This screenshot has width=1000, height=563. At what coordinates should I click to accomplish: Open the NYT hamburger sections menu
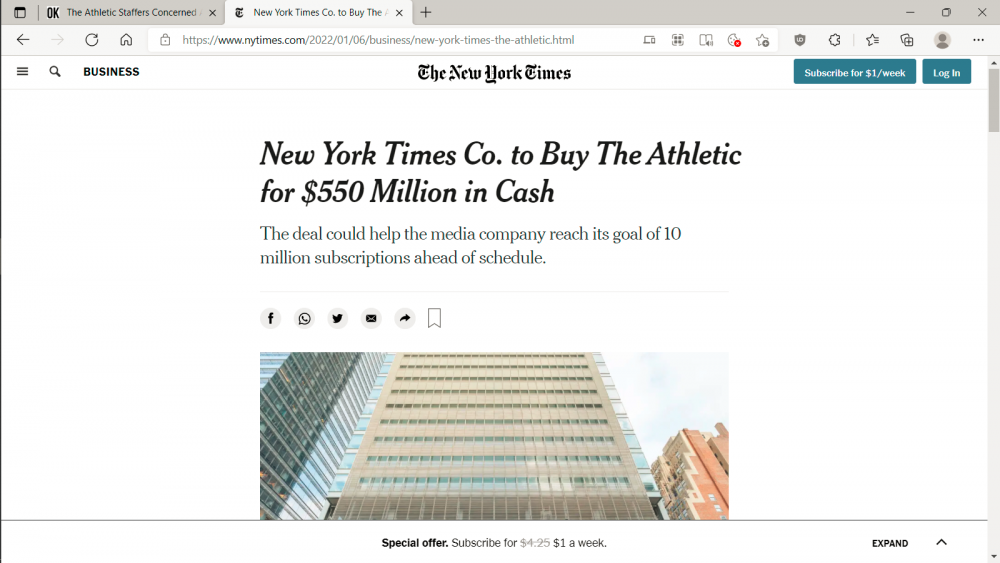[x=23, y=72]
